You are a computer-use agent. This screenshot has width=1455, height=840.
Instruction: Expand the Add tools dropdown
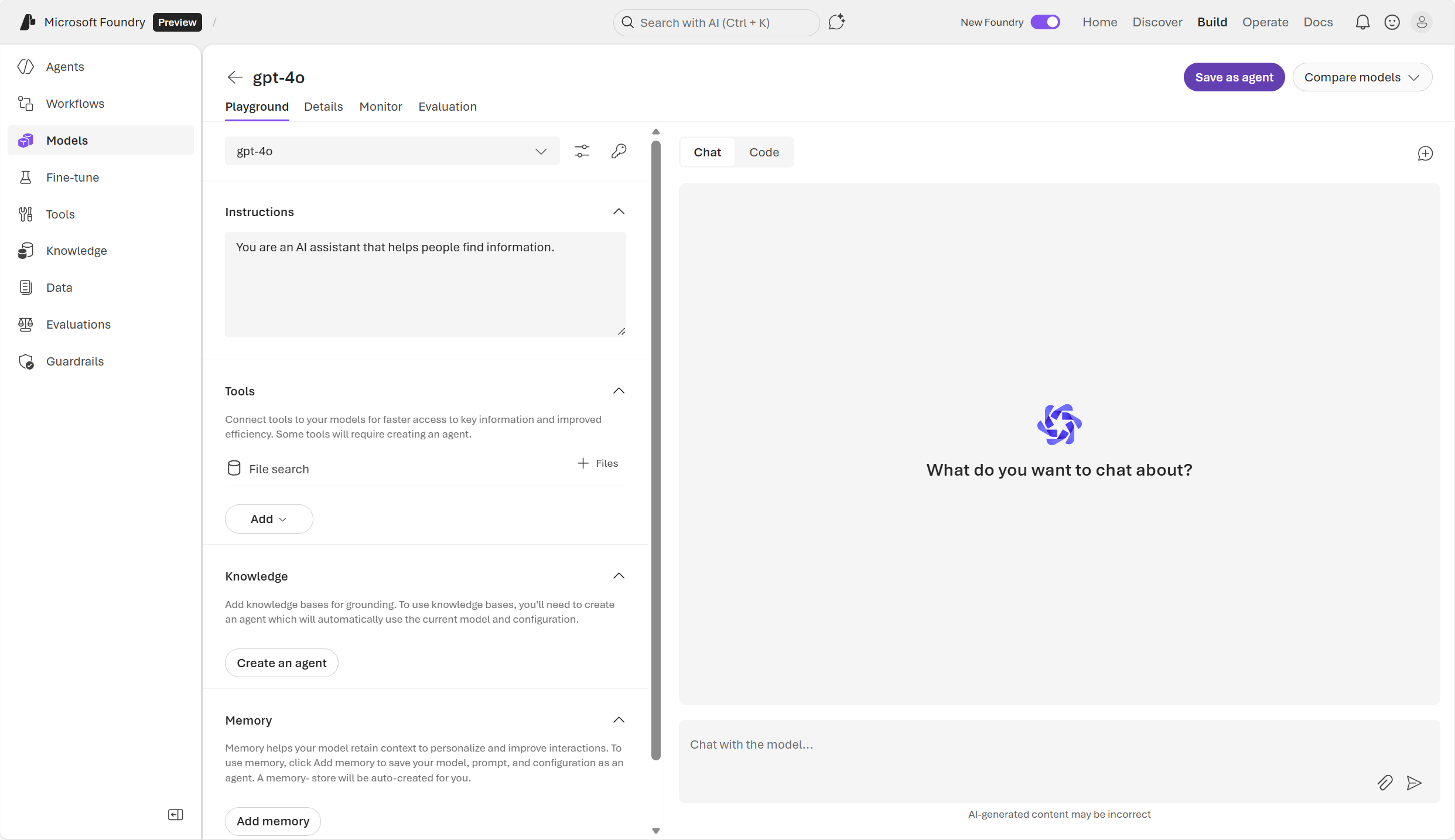[x=268, y=518]
